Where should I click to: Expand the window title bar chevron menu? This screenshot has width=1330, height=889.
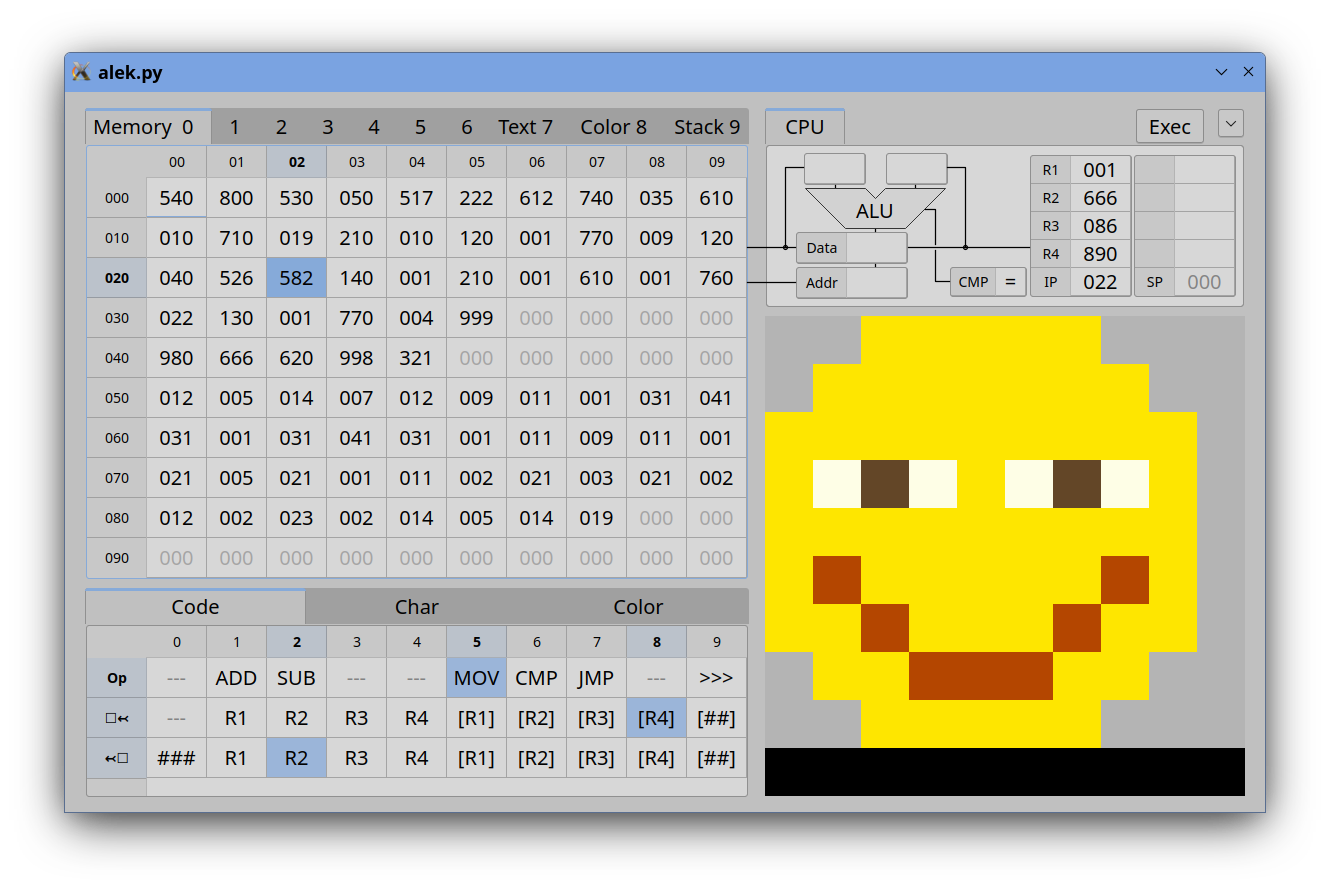click(1221, 72)
